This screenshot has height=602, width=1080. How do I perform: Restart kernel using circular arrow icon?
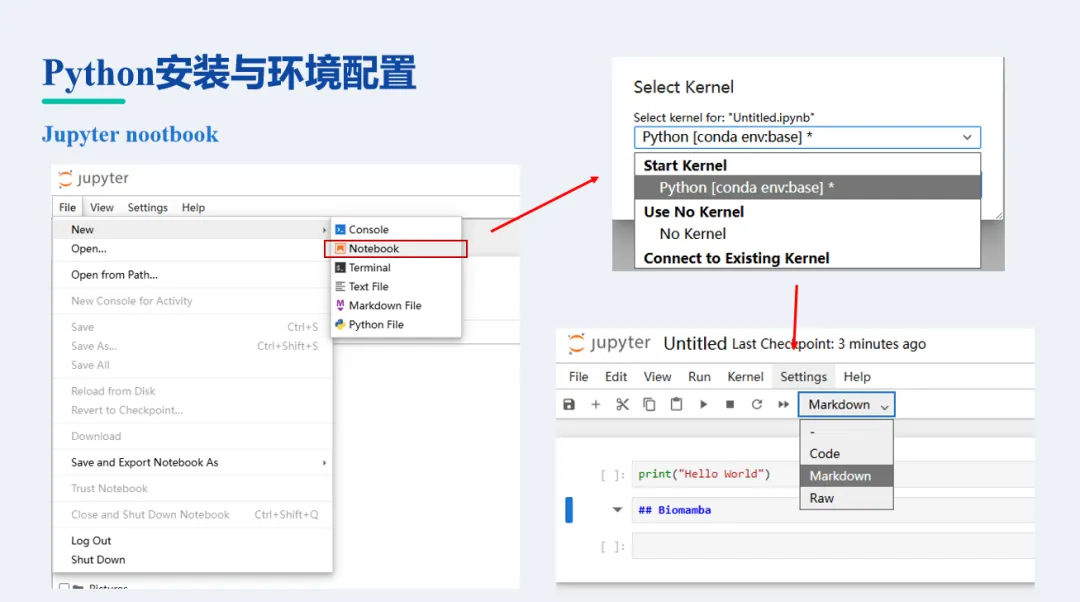(757, 404)
